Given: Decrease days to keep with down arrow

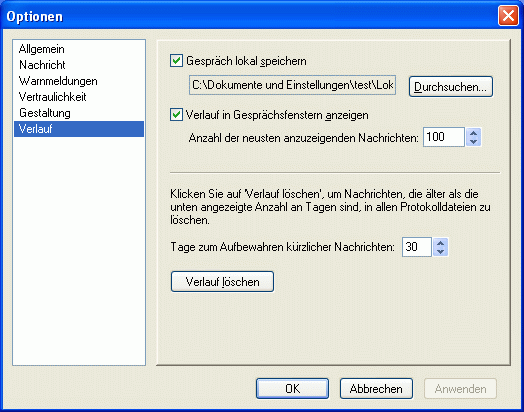Looking at the screenshot, I should click(x=440, y=251).
